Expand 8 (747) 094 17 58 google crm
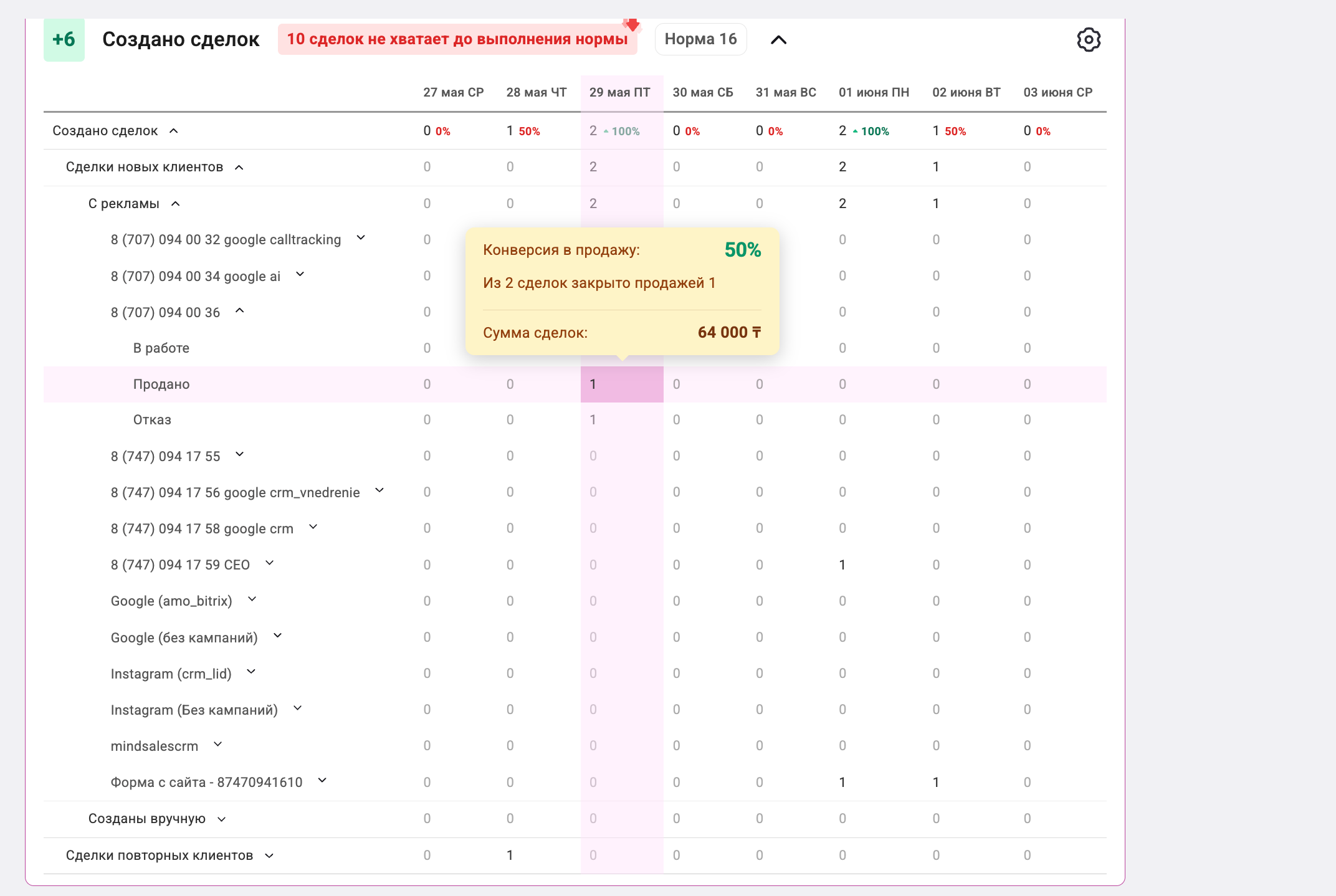 coord(313,527)
